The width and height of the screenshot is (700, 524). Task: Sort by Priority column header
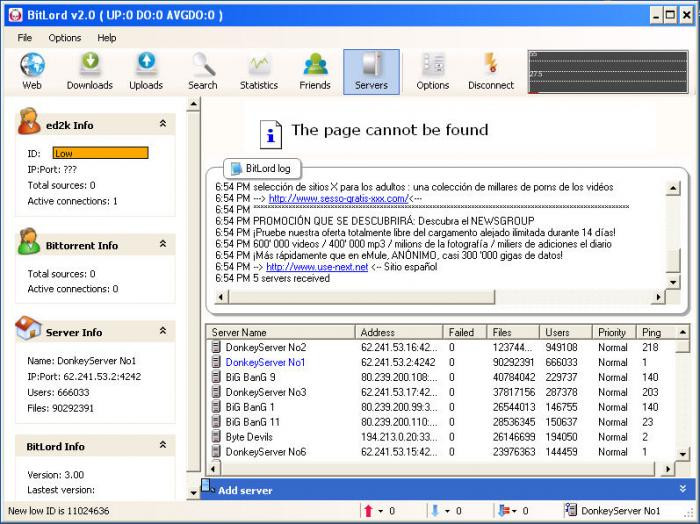click(615, 333)
